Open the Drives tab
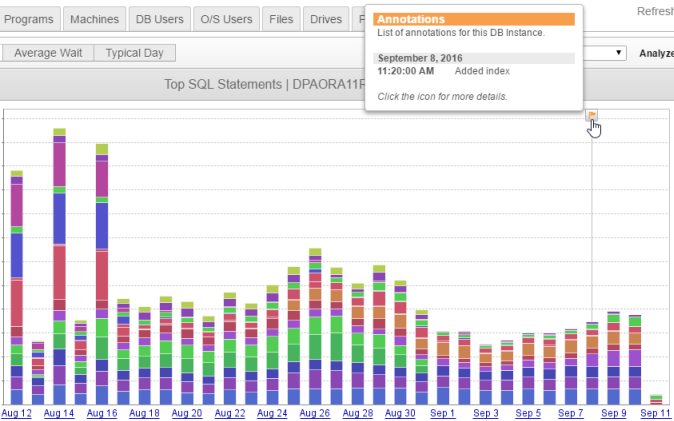Viewport: 674px width, 421px height. [x=325, y=19]
